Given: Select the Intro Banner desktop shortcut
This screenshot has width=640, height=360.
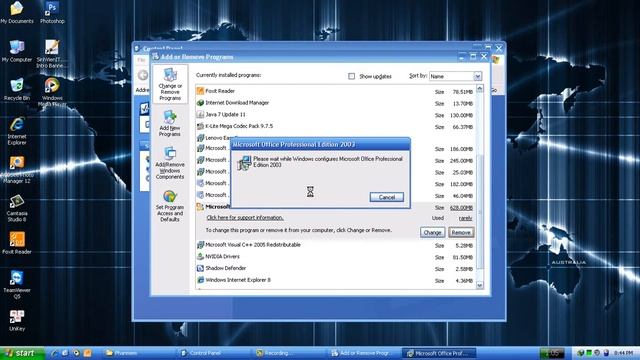Looking at the screenshot, I should click(x=52, y=53).
